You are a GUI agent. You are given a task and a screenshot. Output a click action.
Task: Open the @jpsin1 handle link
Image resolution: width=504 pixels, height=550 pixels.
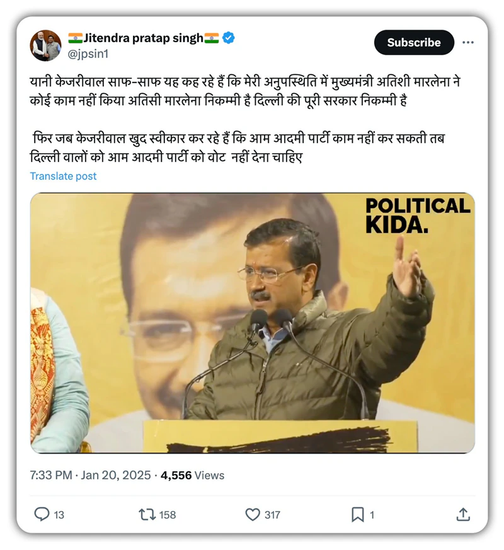(x=88, y=54)
